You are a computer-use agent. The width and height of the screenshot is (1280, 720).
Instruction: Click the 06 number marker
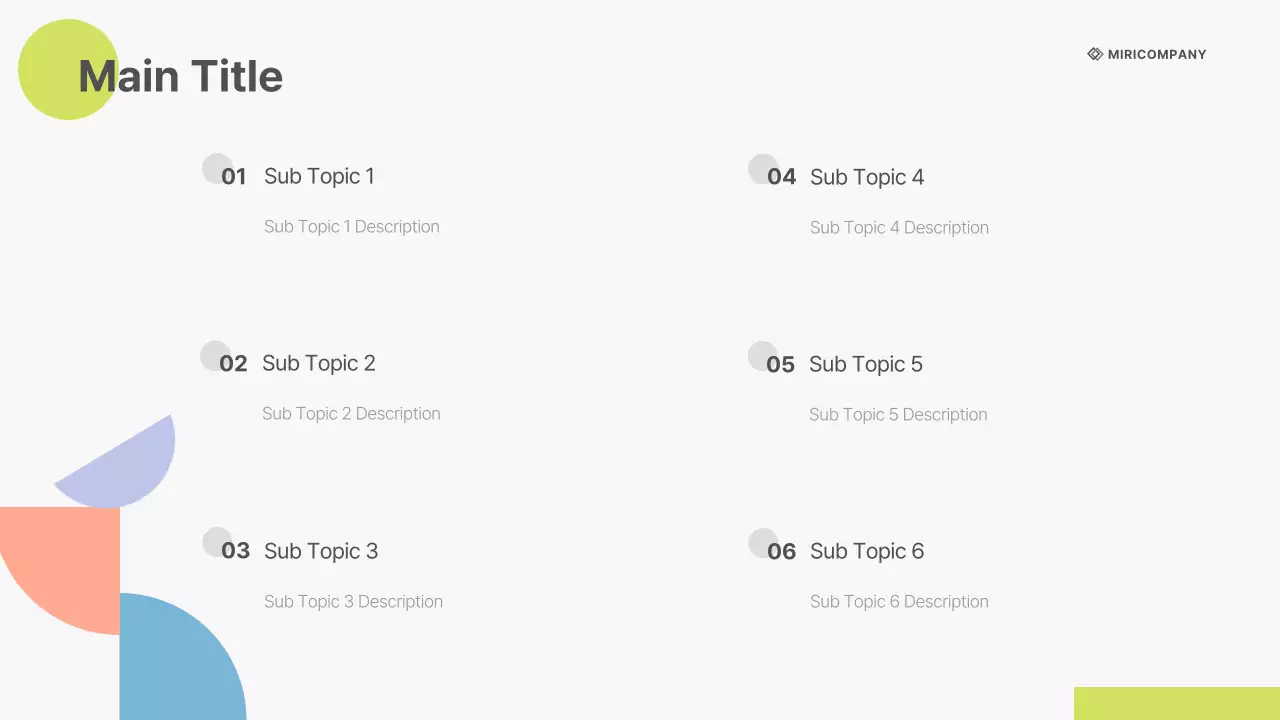(781, 552)
